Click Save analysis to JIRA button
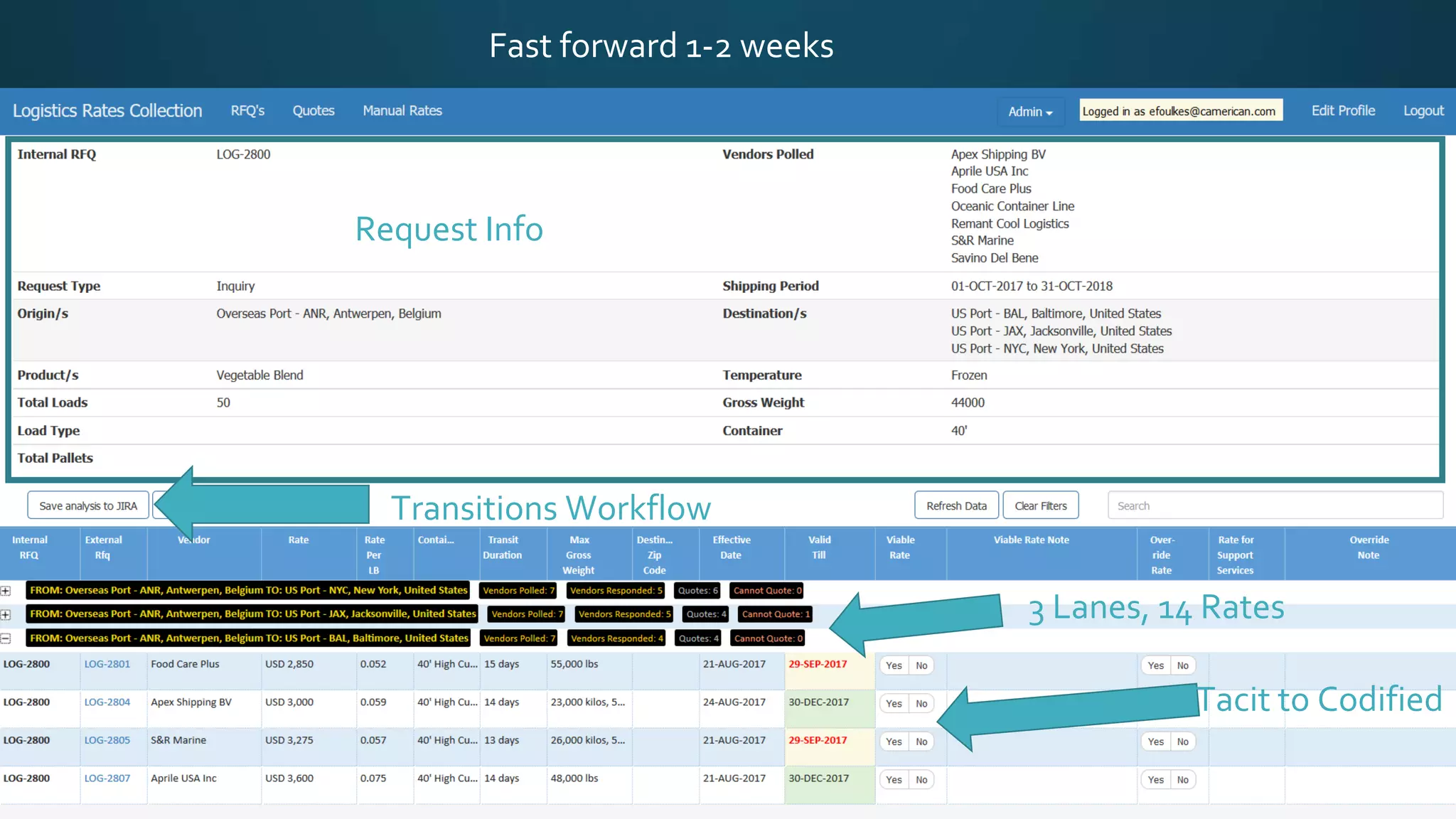Image resolution: width=1456 pixels, height=819 pixels. [x=88, y=505]
